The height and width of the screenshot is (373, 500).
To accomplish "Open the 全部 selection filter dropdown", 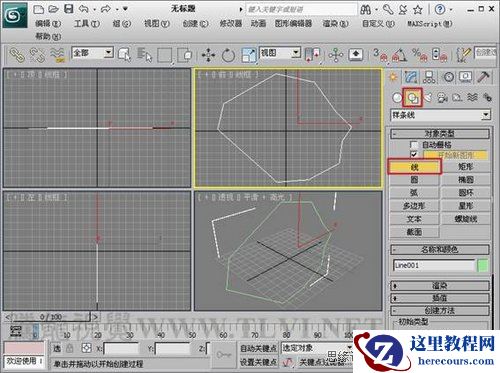I will [x=93, y=53].
